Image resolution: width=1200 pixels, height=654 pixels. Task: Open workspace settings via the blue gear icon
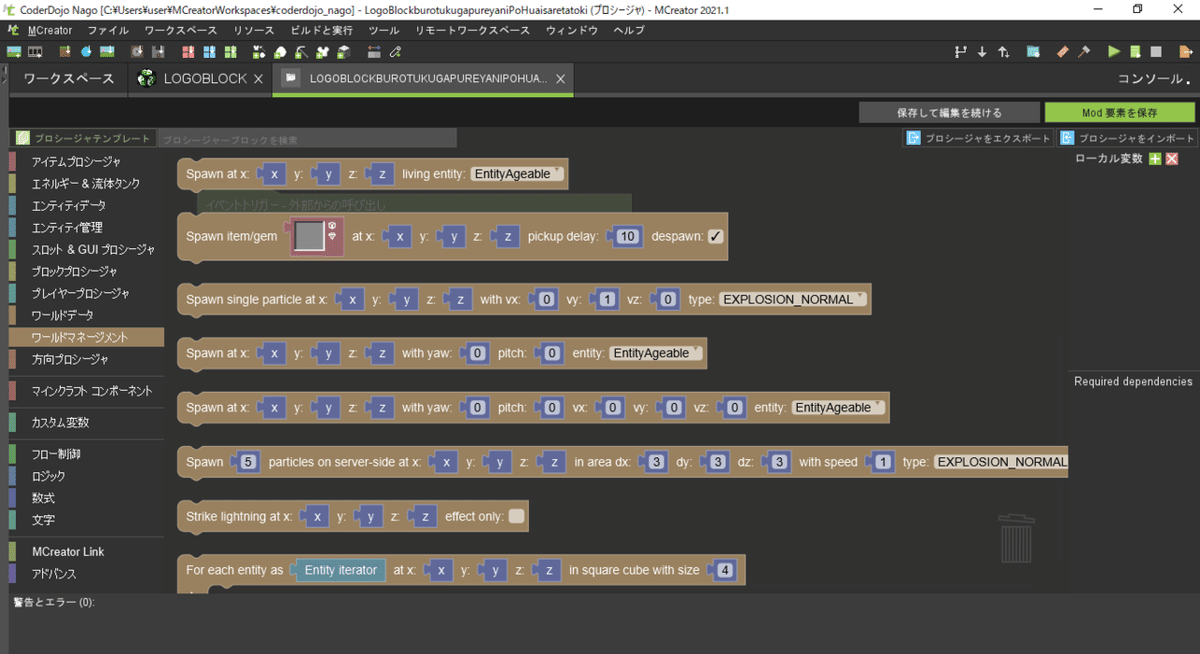(1032, 51)
